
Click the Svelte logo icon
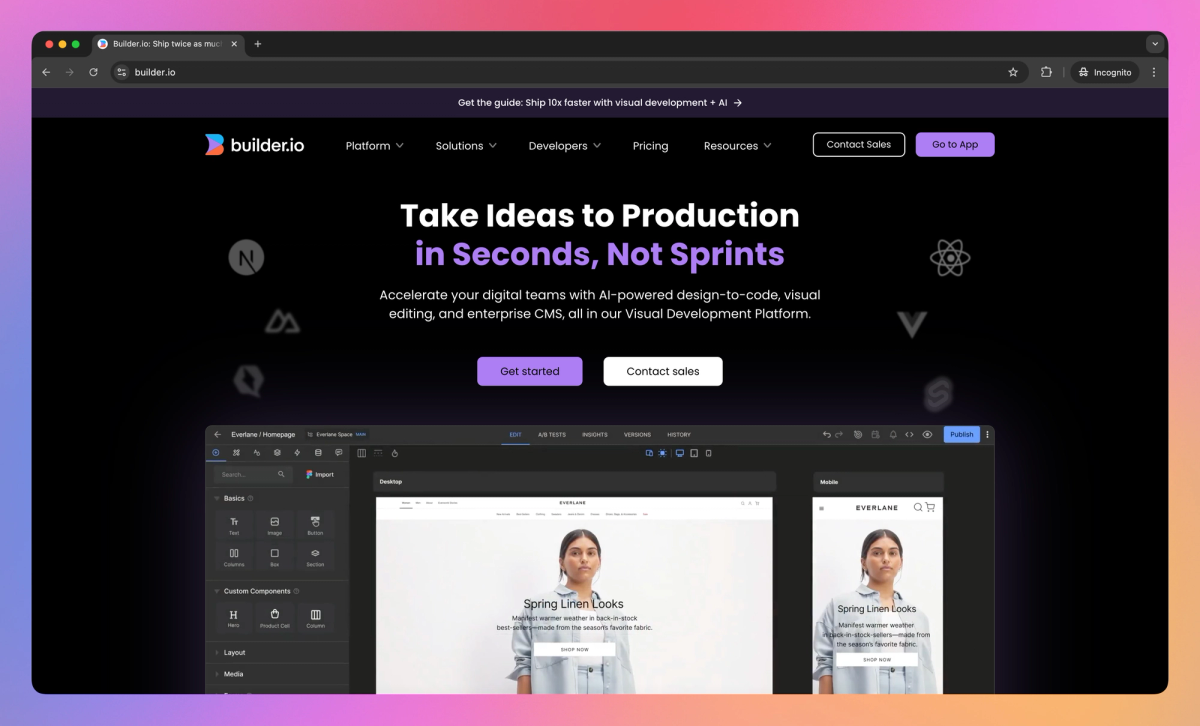click(x=938, y=394)
